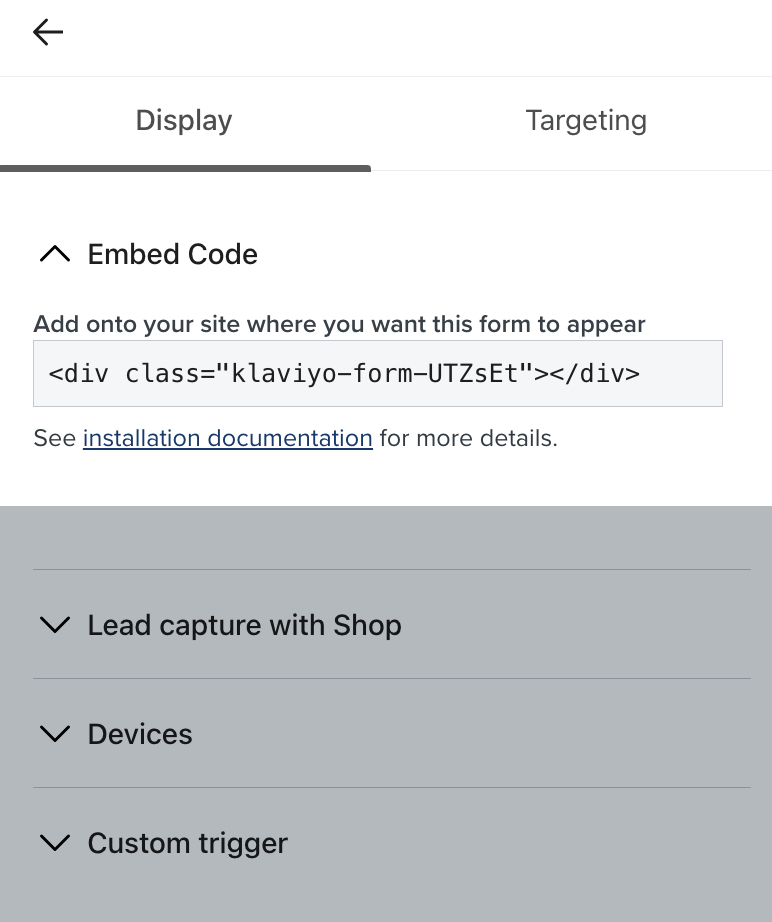This screenshot has width=772, height=922.
Task: Switch to the Targeting tab
Action: click(x=586, y=120)
